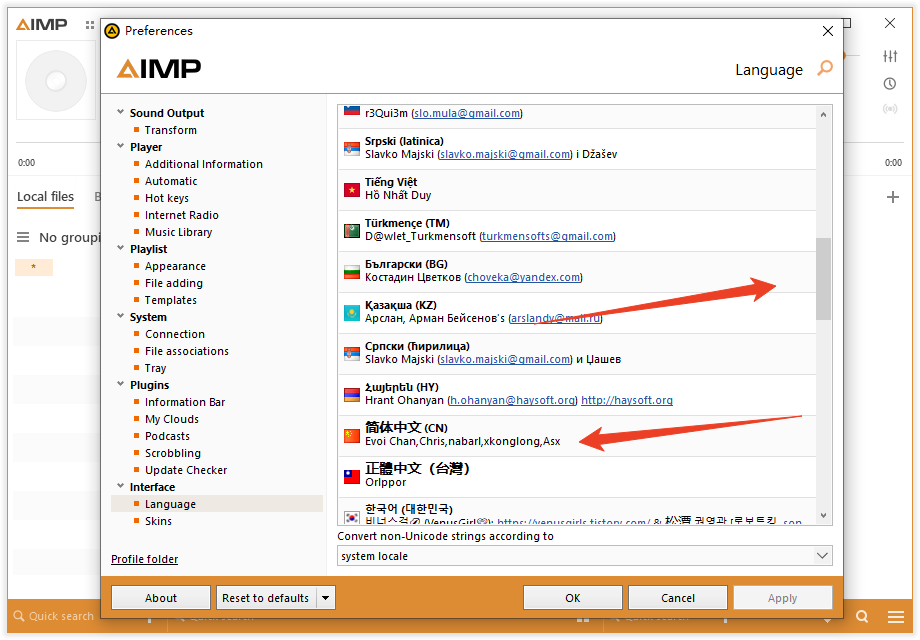Collapse the Sound Output tree section
This screenshot has width=920, height=640.
point(120,111)
